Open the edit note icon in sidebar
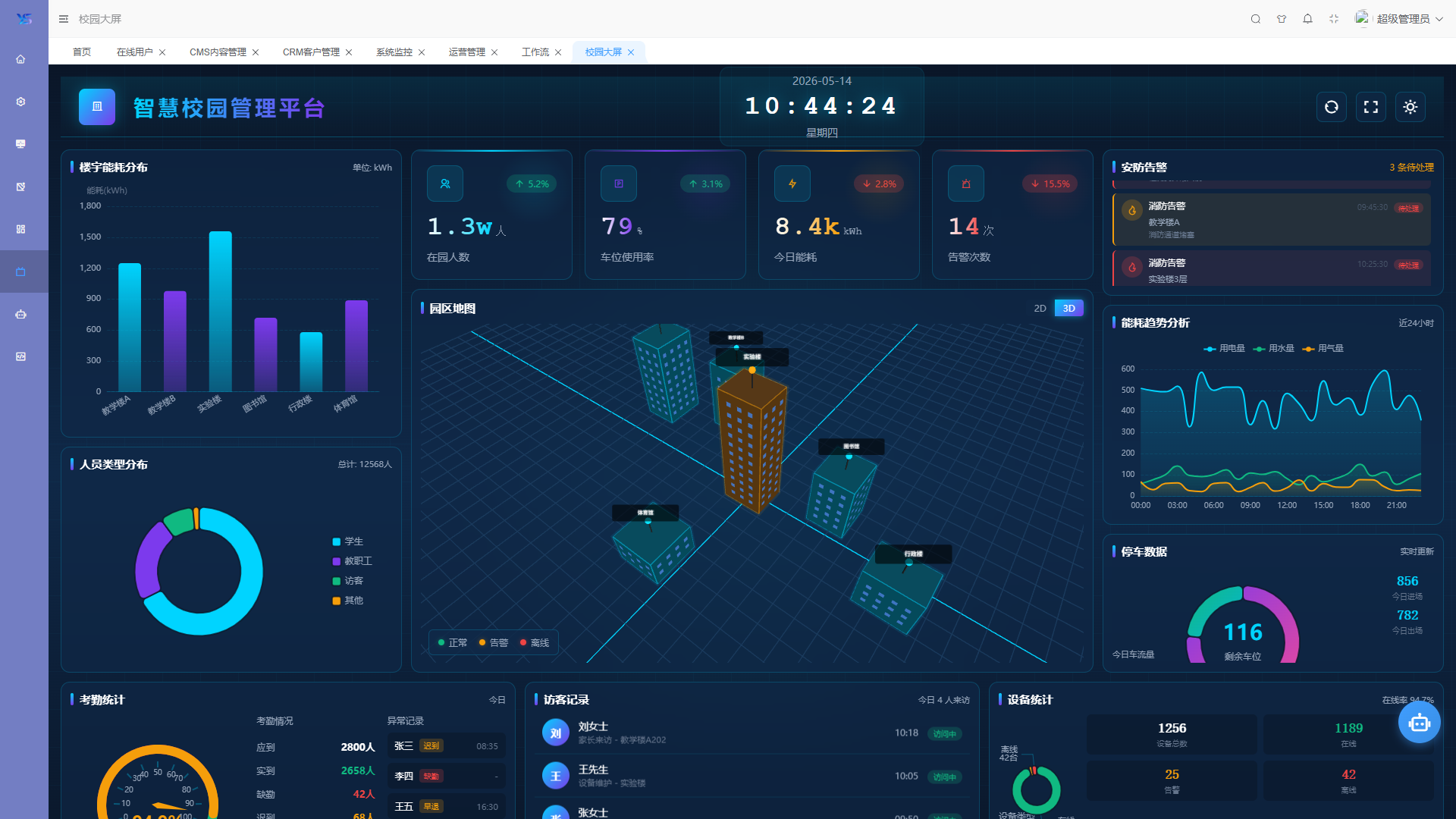 coord(20,187)
